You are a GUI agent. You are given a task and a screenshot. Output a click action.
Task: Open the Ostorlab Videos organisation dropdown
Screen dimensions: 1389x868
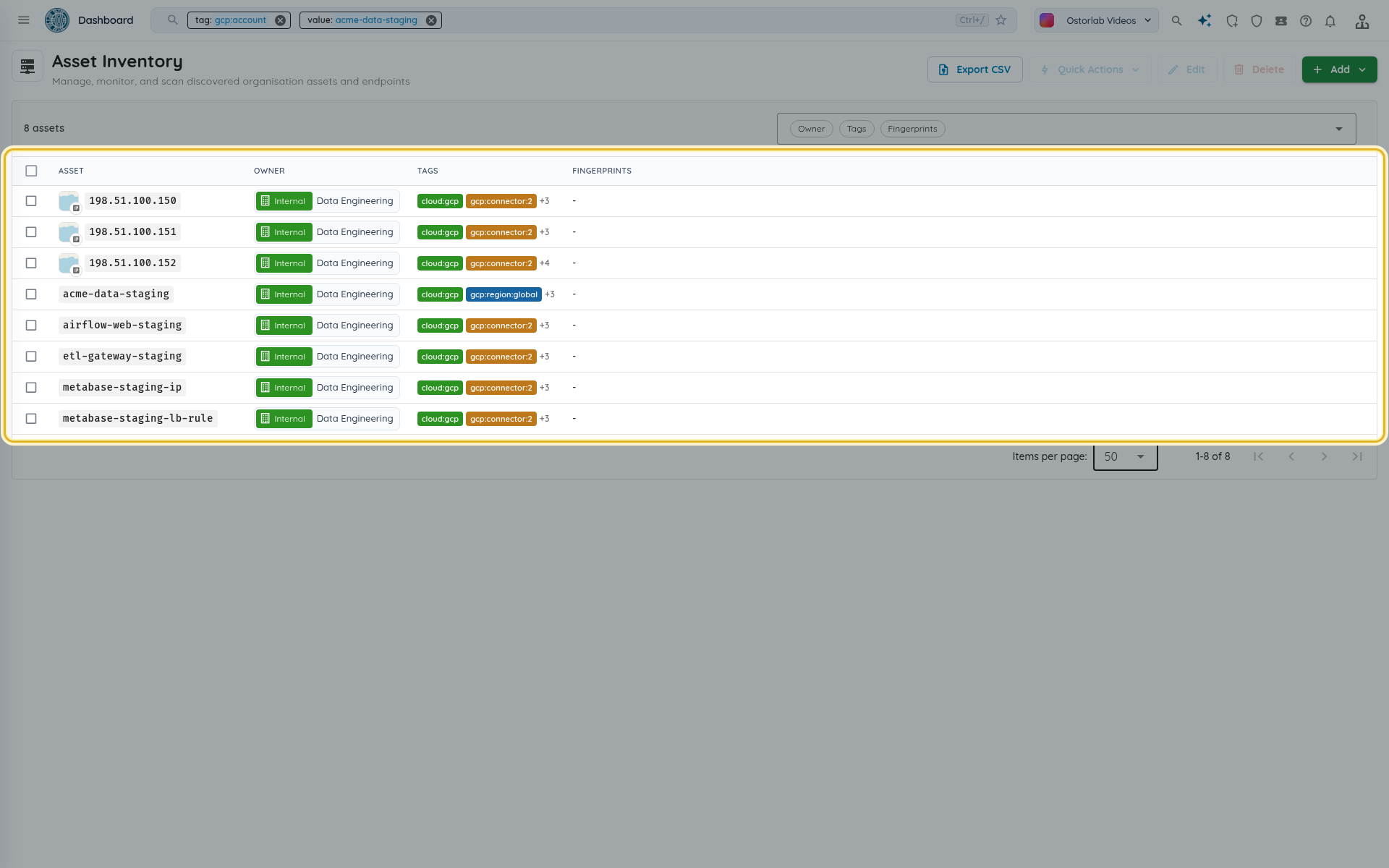click(1096, 20)
